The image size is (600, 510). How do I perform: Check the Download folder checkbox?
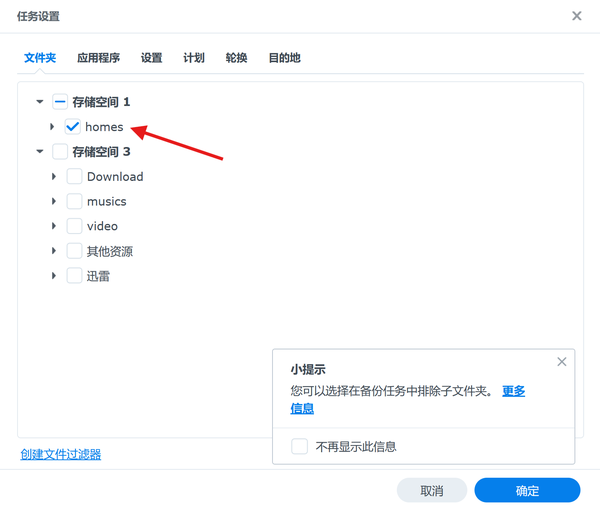(74, 176)
